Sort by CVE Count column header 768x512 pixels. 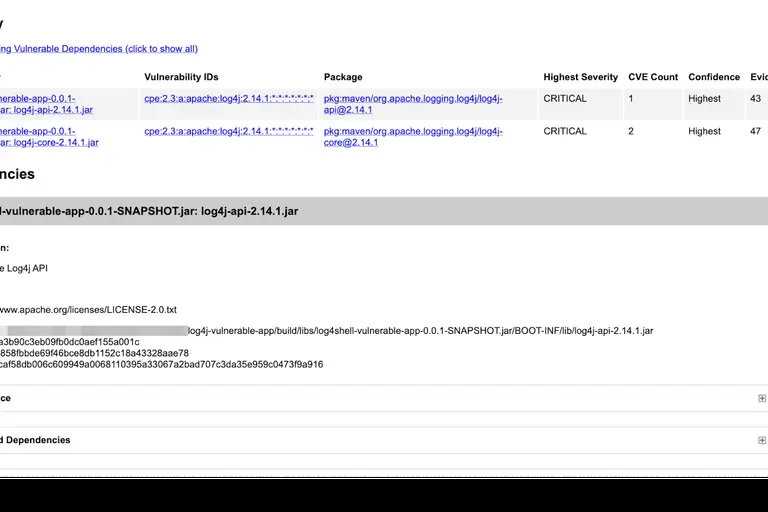[653, 77]
